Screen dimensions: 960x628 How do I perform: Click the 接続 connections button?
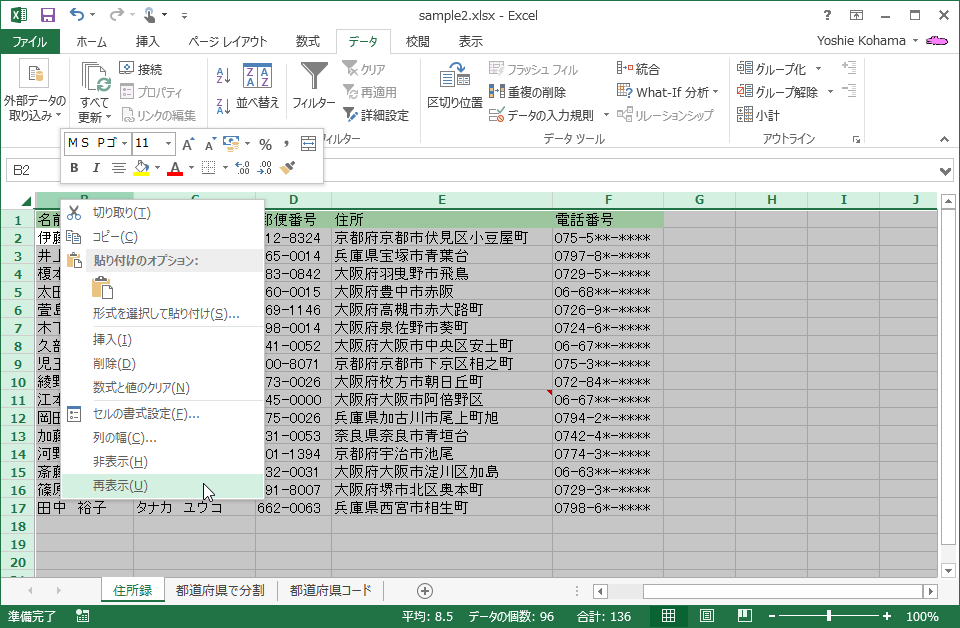click(141, 69)
